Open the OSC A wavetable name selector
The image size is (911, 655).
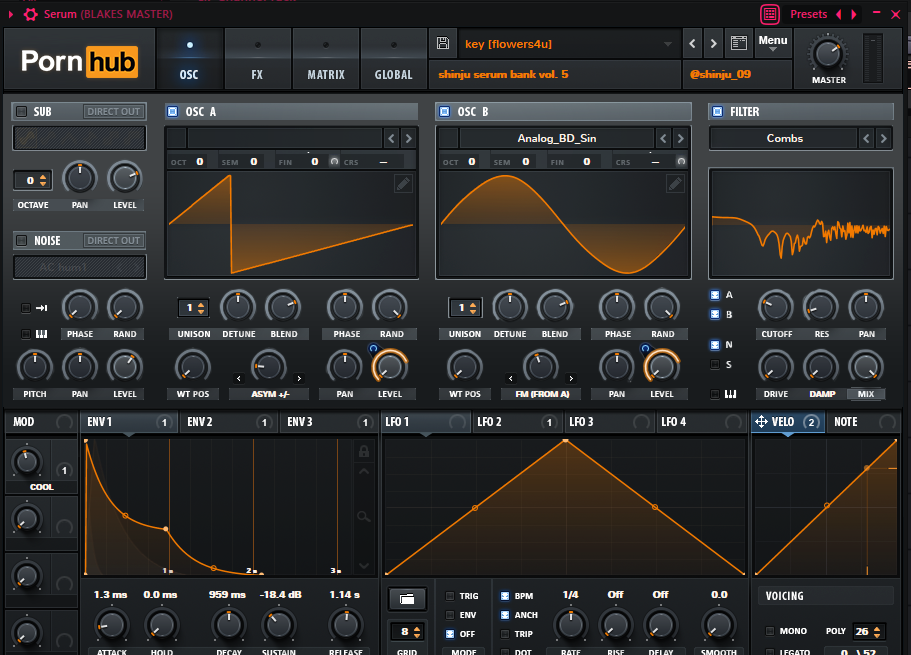coord(284,138)
